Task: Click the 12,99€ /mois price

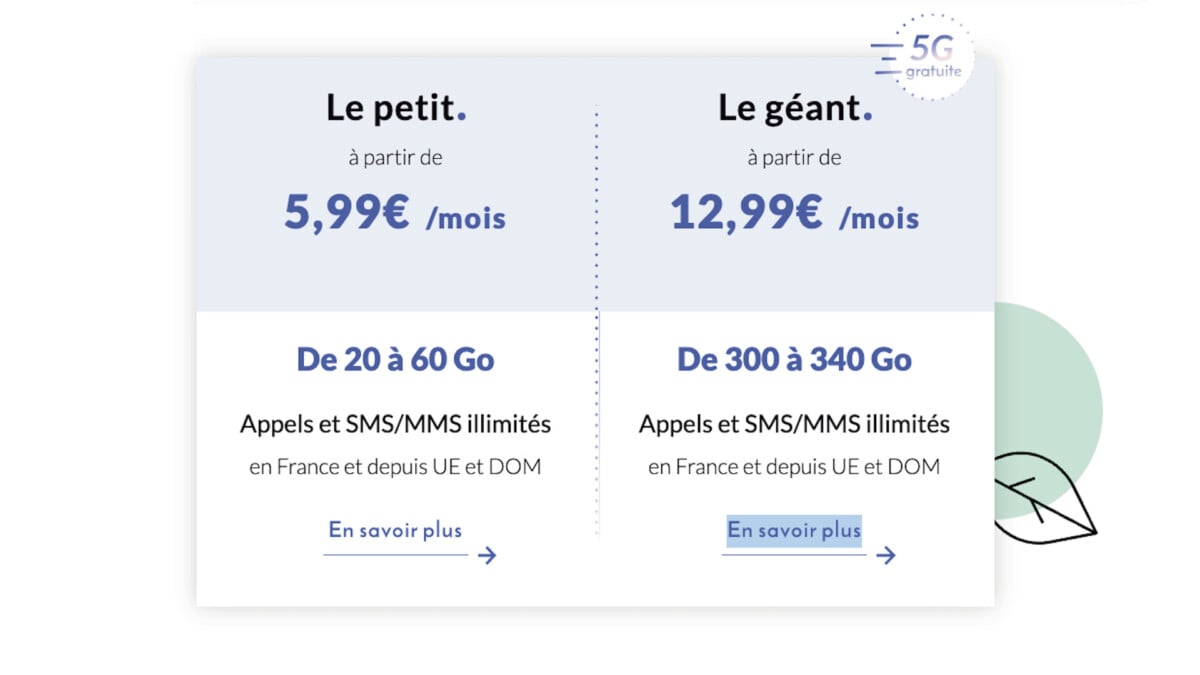Action: (x=794, y=214)
